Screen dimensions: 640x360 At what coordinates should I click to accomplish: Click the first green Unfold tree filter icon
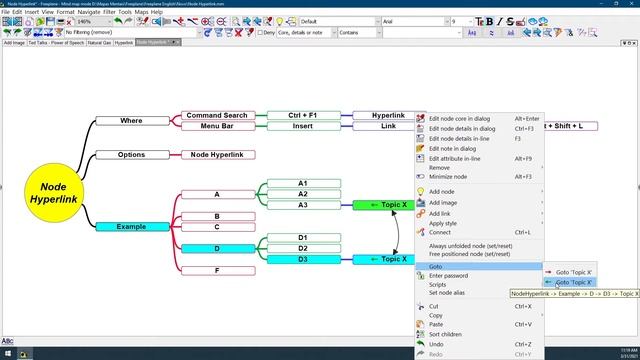tap(7, 32)
